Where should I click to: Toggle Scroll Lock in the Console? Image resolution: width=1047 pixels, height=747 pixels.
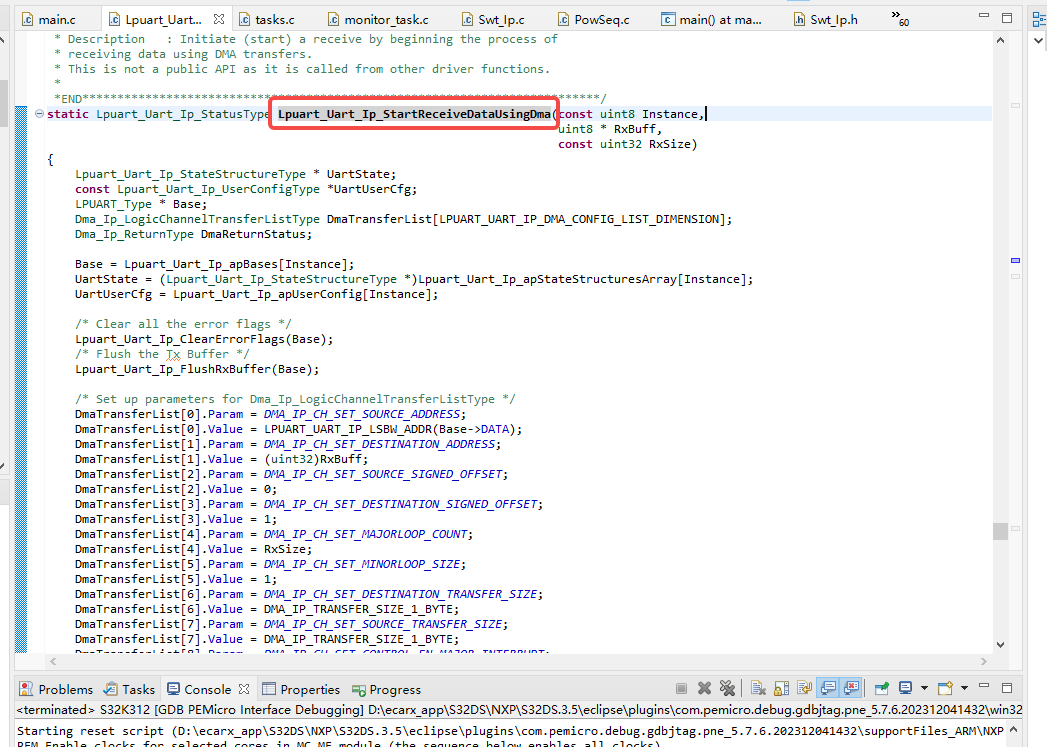[781, 688]
